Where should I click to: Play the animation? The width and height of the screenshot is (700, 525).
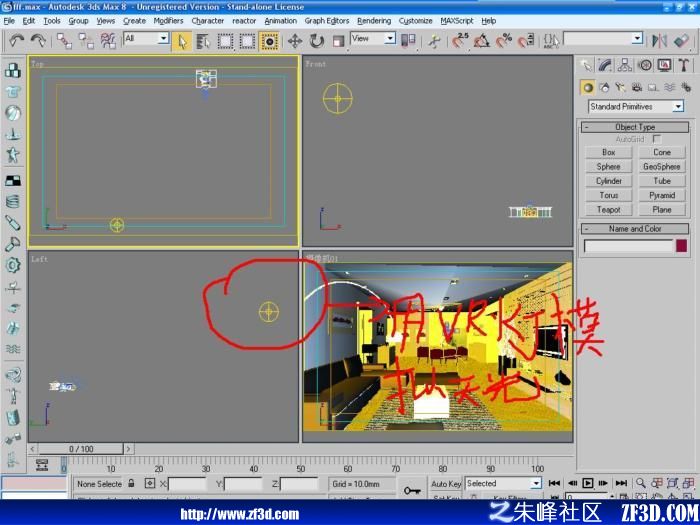[x=588, y=483]
